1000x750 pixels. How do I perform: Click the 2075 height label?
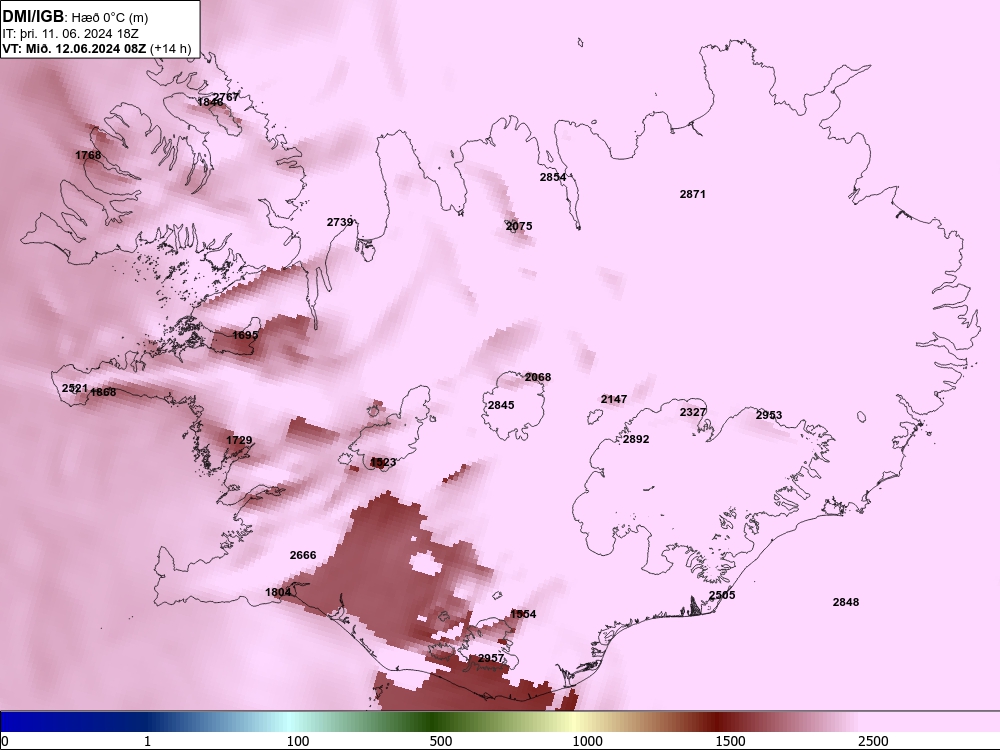click(519, 226)
